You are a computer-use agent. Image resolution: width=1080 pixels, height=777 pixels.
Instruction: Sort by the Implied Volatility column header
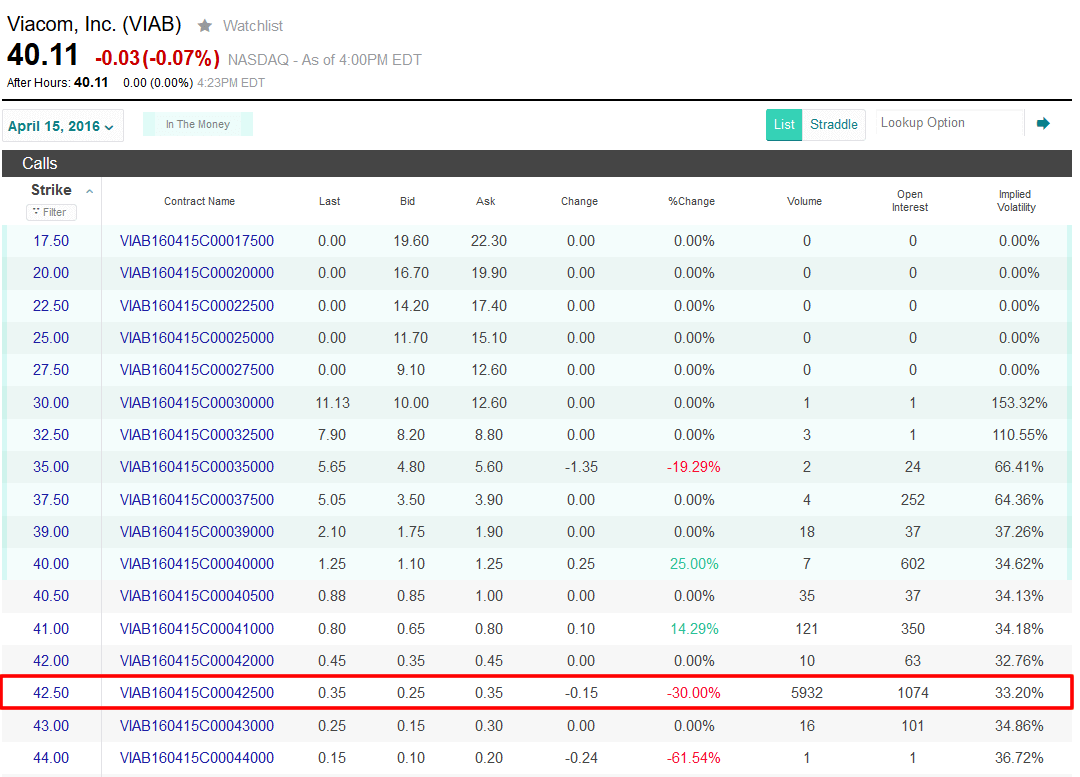click(1016, 200)
